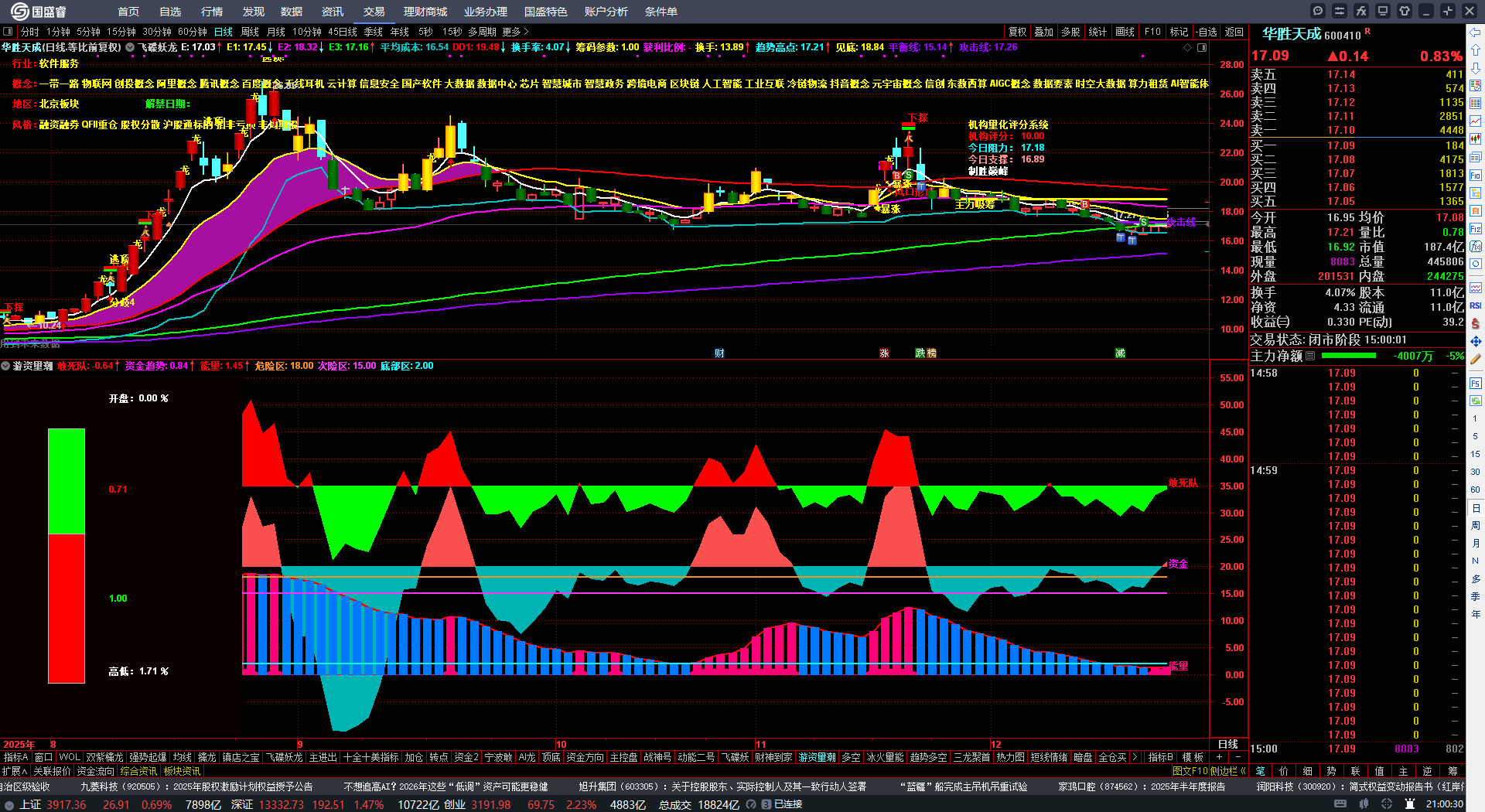Image resolution: width=1485 pixels, height=812 pixels.
Task: Click the 统计 button
Action: [x=1098, y=32]
